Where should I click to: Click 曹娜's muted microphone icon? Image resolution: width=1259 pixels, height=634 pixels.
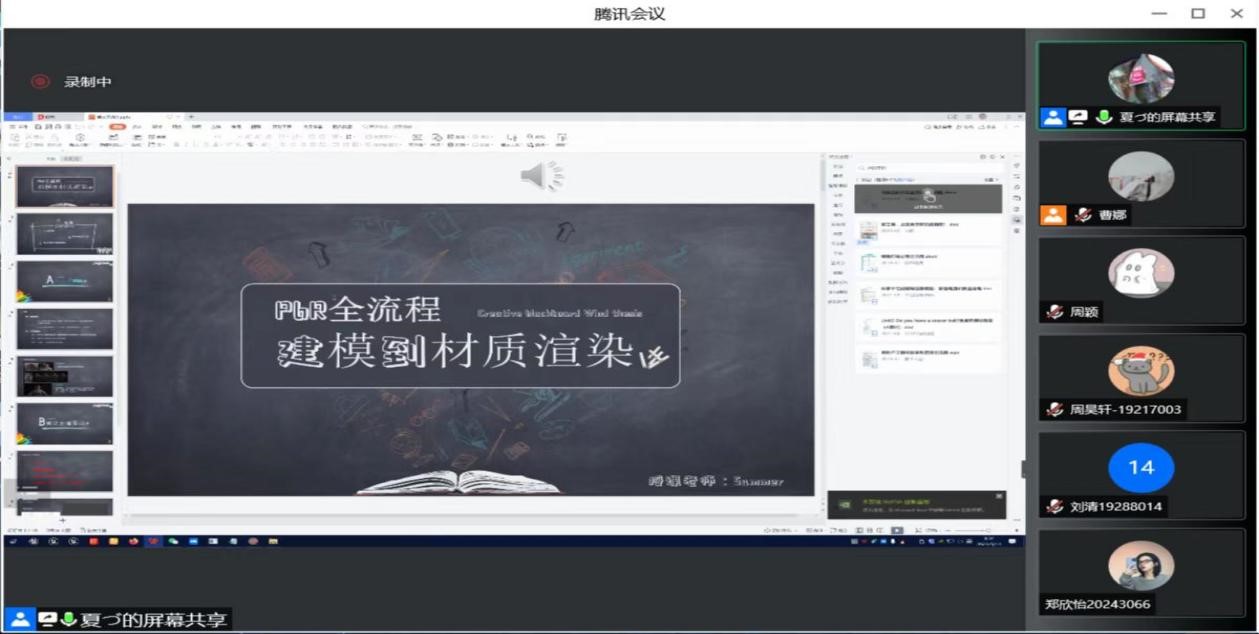tap(1083, 215)
